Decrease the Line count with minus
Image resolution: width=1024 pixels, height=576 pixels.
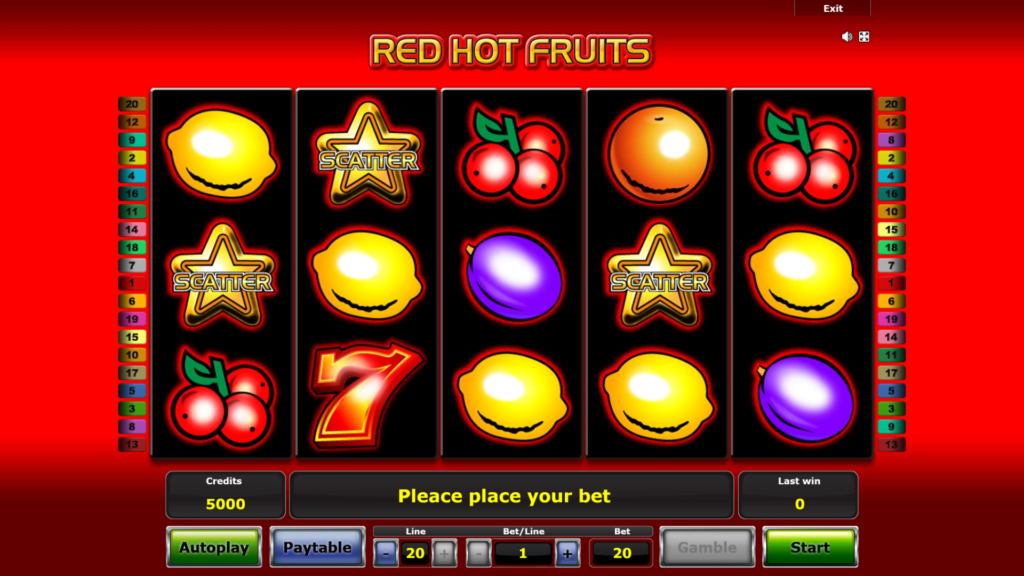(386, 553)
